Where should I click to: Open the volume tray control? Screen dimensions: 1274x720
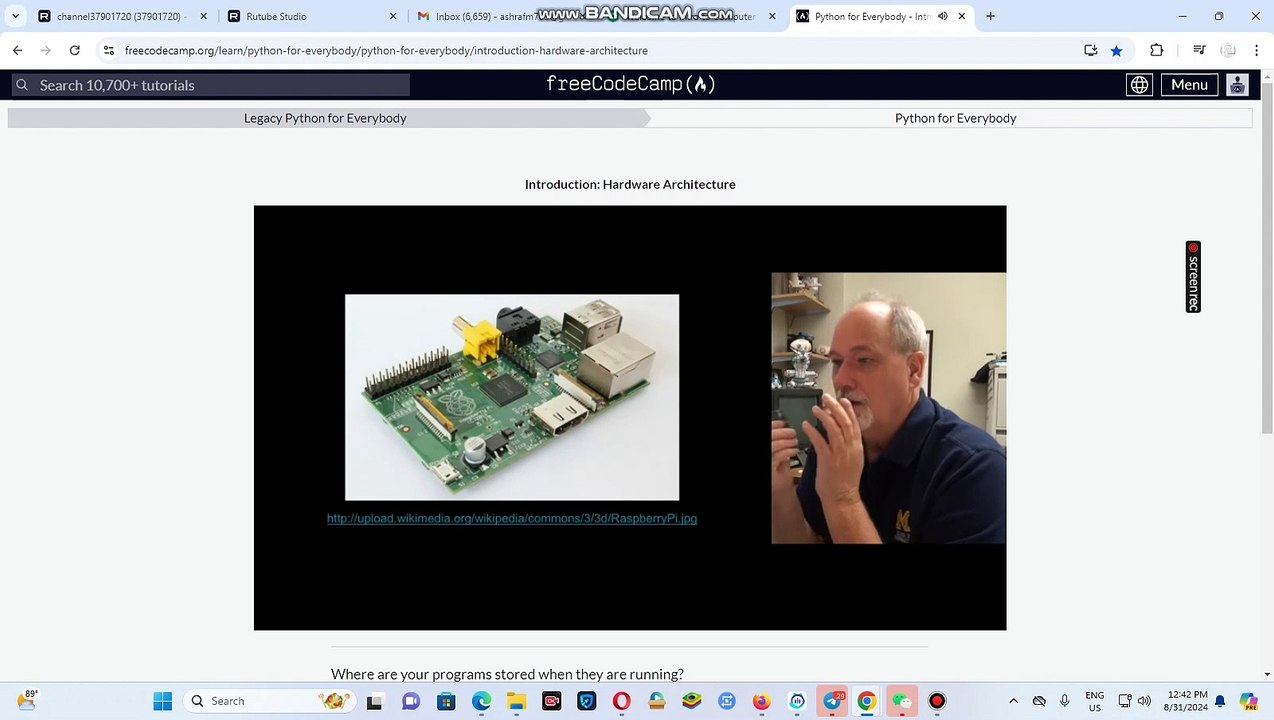(x=1144, y=701)
